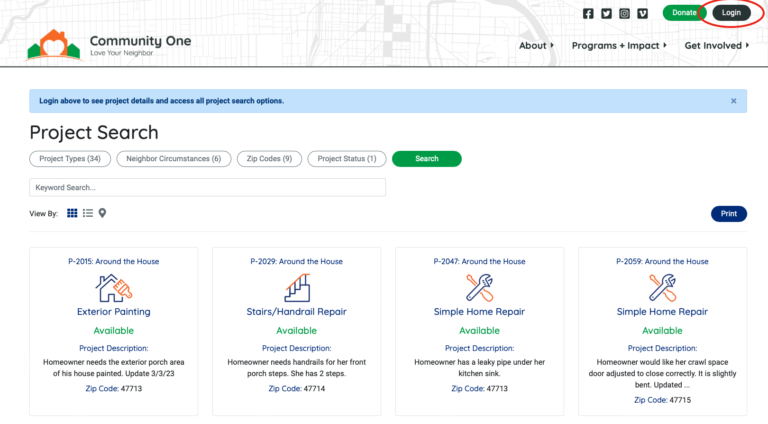Click the Stairs/Handrail Repair stairs icon
768x424 pixels.
pyautogui.click(x=296, y=288)
